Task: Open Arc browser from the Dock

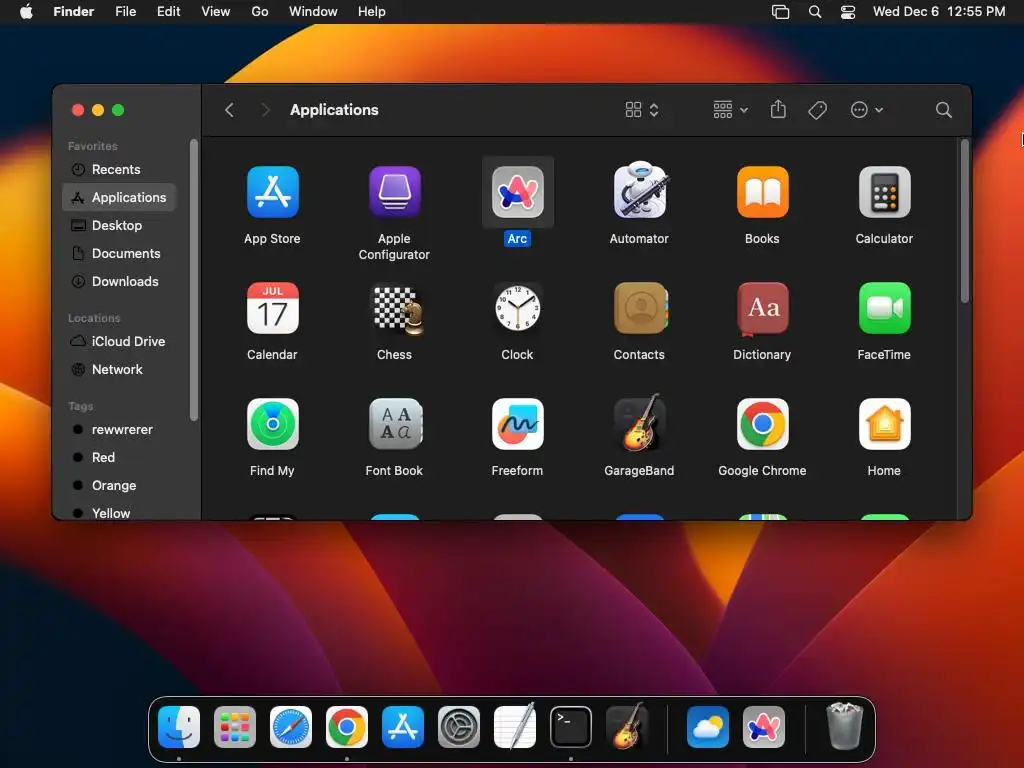Action: tap(763, 727)
